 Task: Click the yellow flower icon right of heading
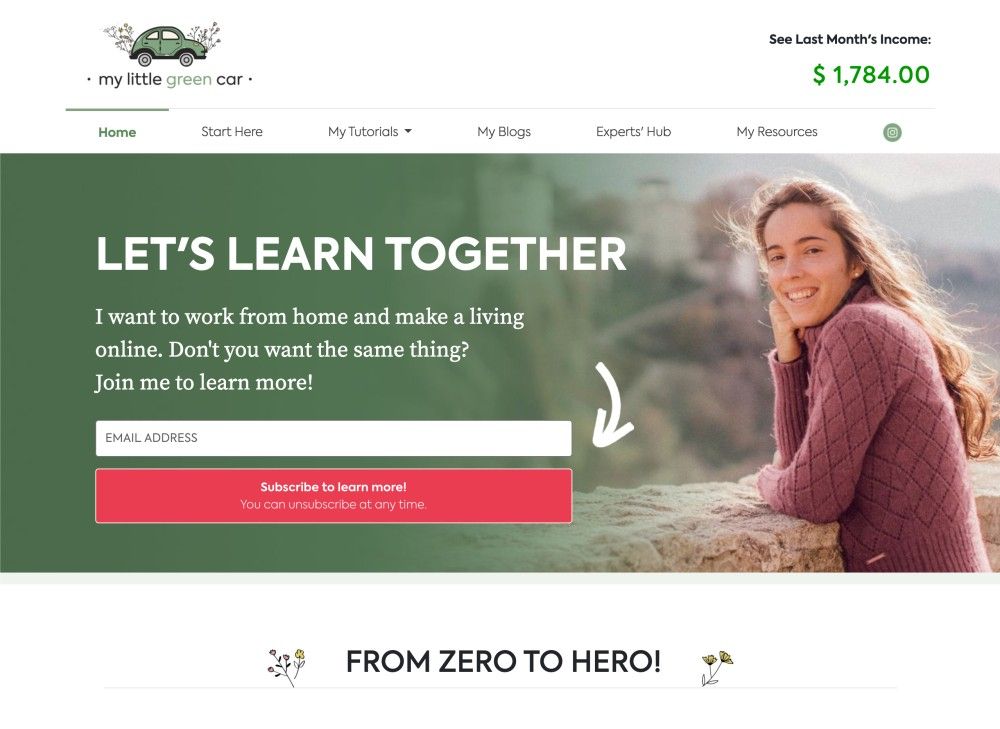(x=717, y=668)
